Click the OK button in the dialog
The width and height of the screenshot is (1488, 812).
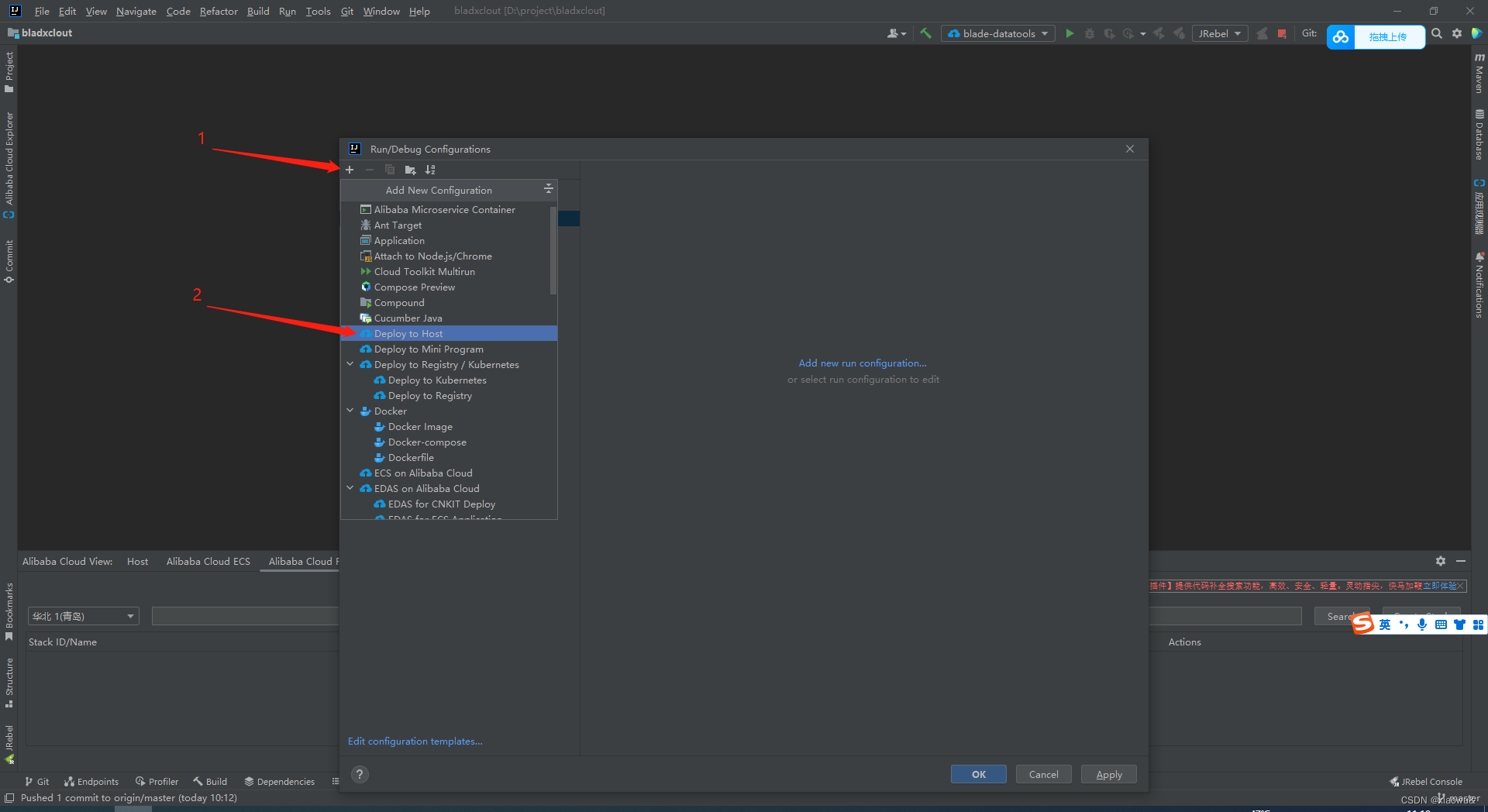[979, 774]
